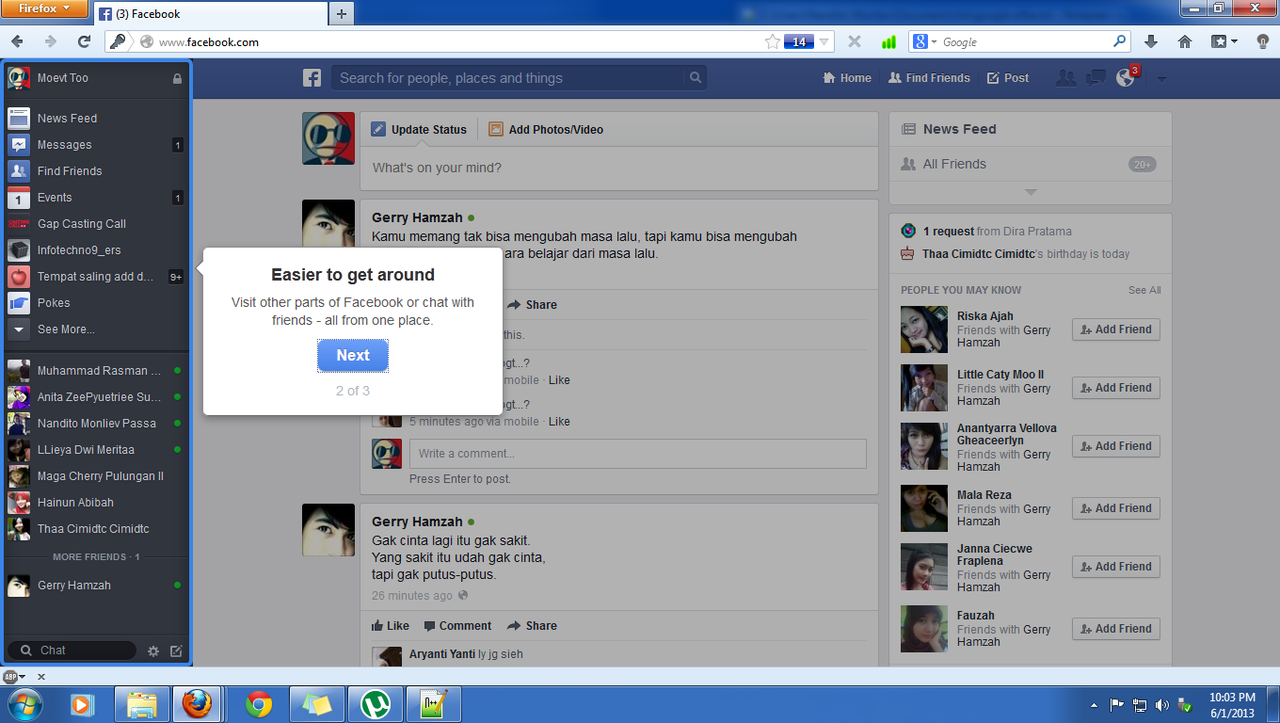Open uTorrent from the taskbar
This screenshot has width=1280, height=723.
pos(375,705)
